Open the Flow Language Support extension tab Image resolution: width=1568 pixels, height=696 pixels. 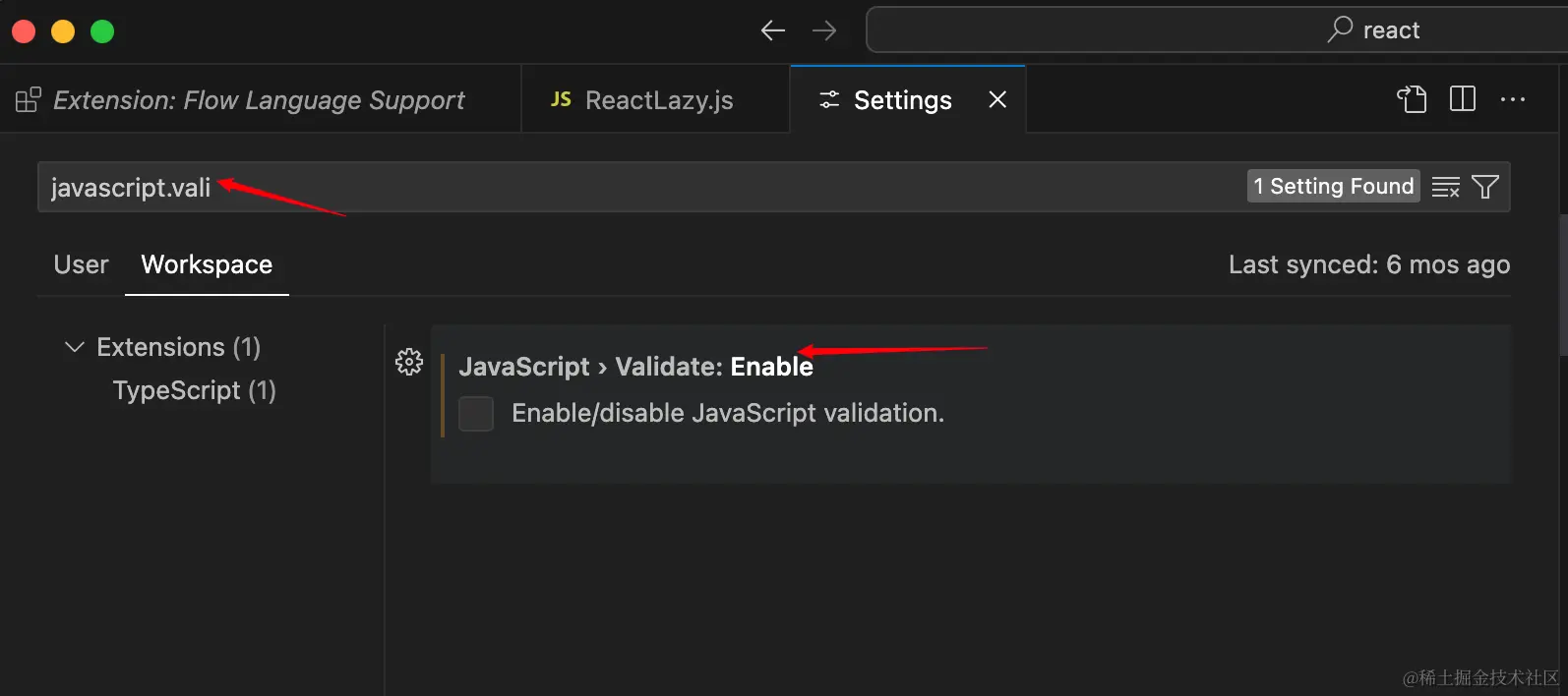tap(258, 100)
